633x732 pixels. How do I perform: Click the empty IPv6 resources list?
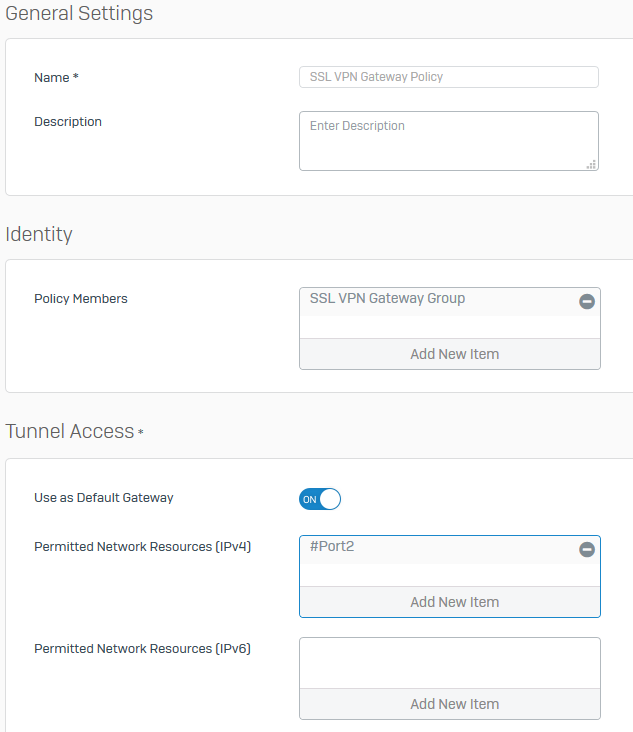coord(450,663)
